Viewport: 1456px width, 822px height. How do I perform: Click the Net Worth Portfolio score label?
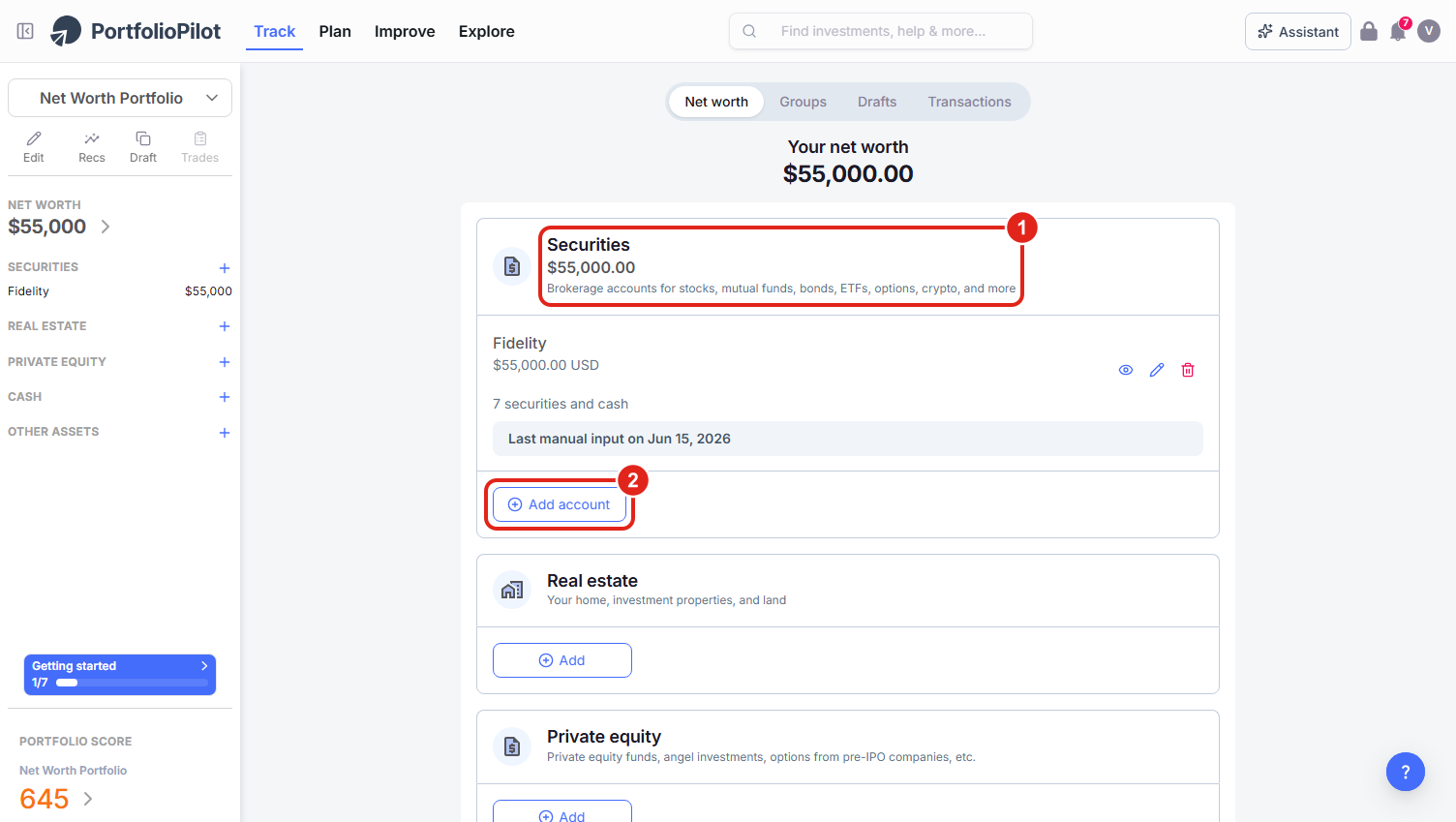(74, 771)
